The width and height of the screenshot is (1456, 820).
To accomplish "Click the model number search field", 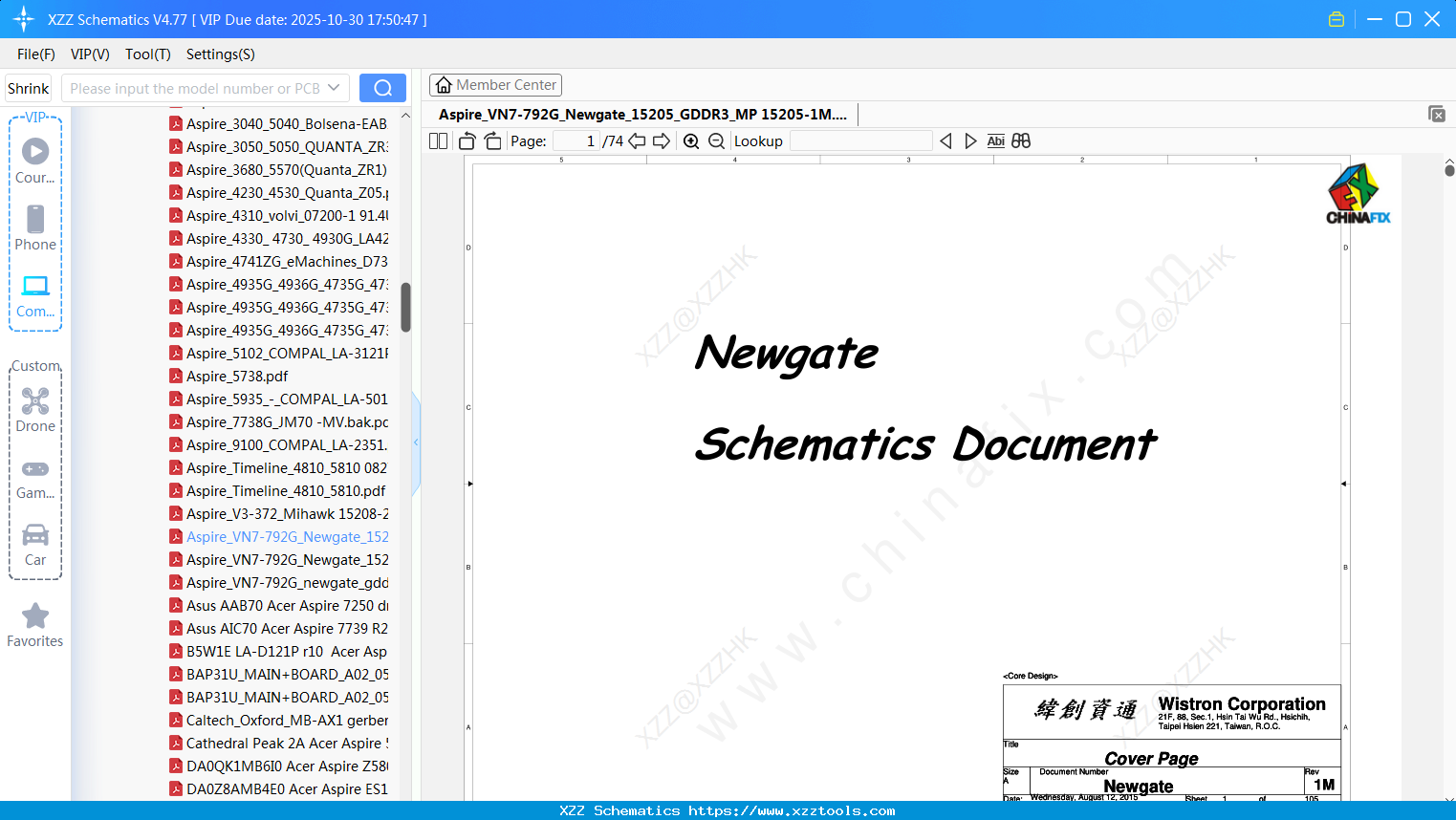I will [x=194, y=88].
